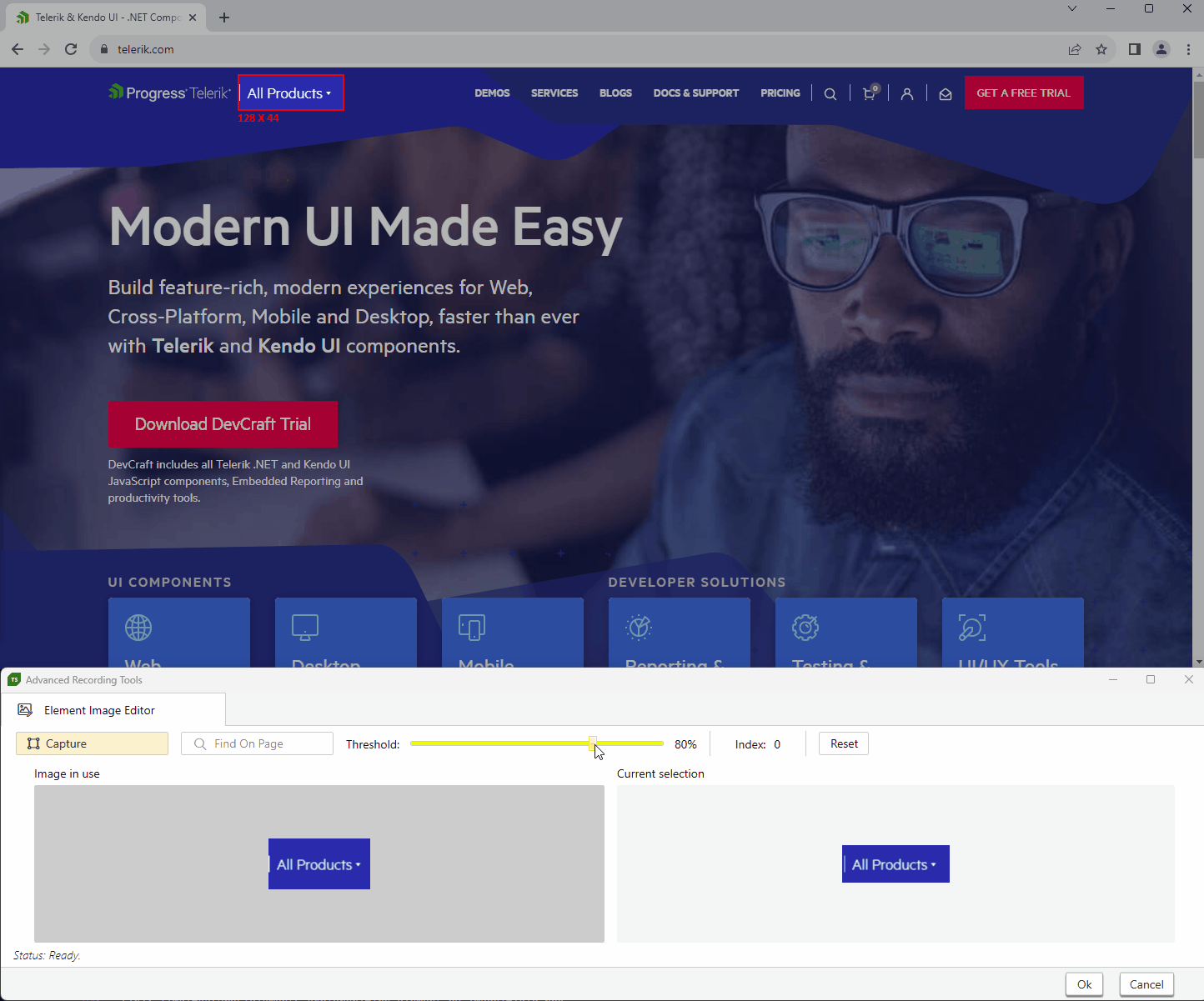Click the browser forward arrow
This screenshot has width=1204, height=1001.
point(44,49)
